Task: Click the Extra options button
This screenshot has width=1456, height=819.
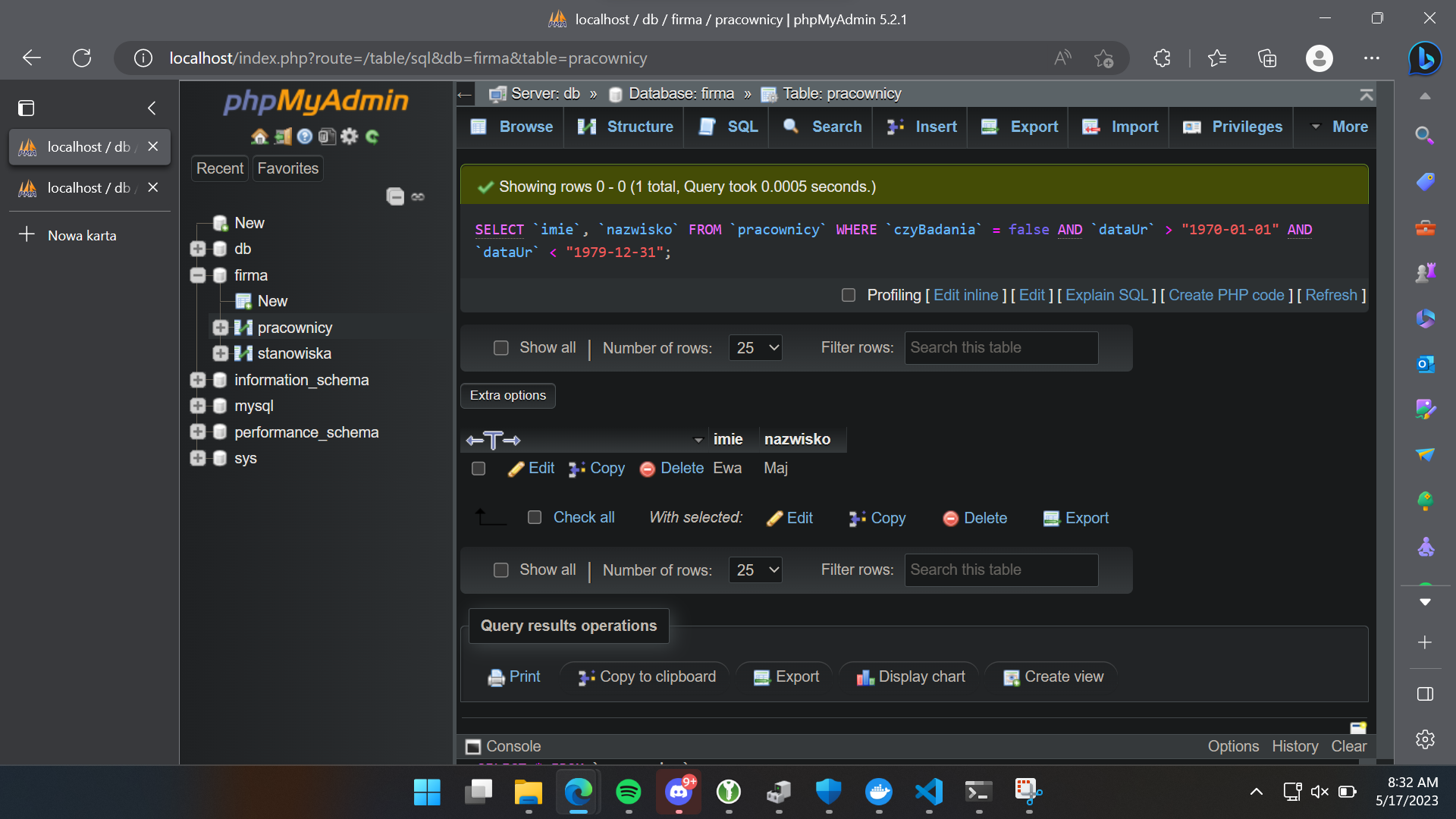Action: pyautogui.click(x=508, y=396)
